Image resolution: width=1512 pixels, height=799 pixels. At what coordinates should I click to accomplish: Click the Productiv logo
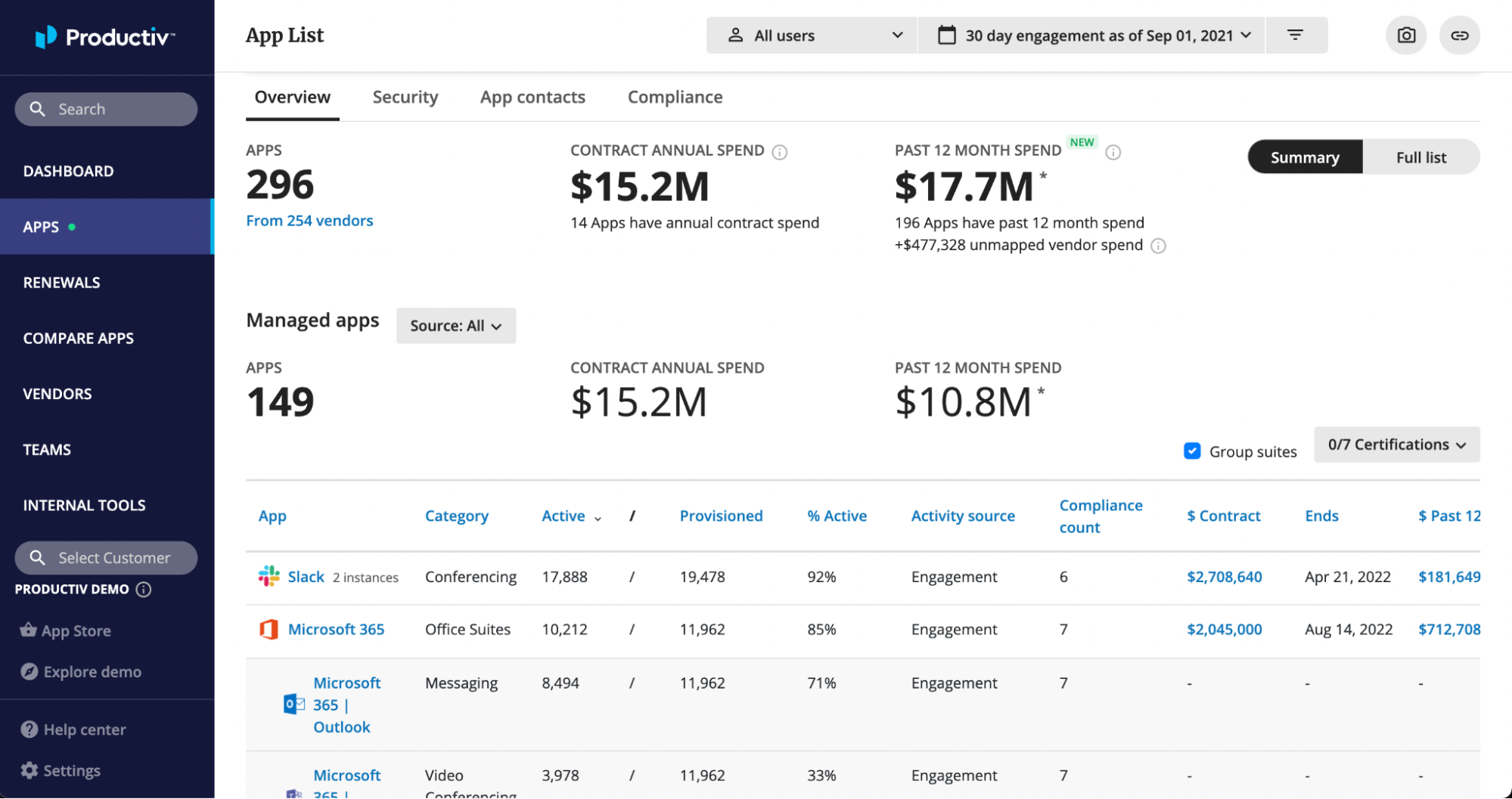point(104,36)
